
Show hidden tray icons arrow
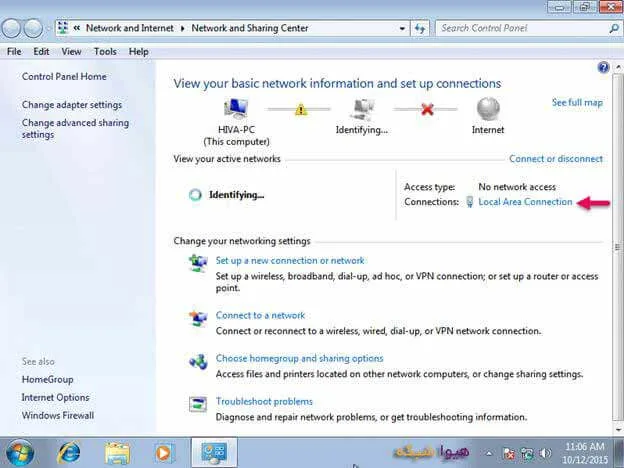click(x=489, y=453)
